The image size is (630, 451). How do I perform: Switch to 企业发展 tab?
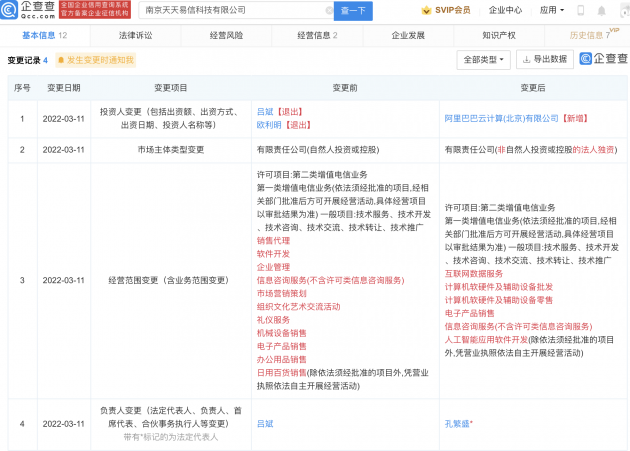click(x=408, y=35)
